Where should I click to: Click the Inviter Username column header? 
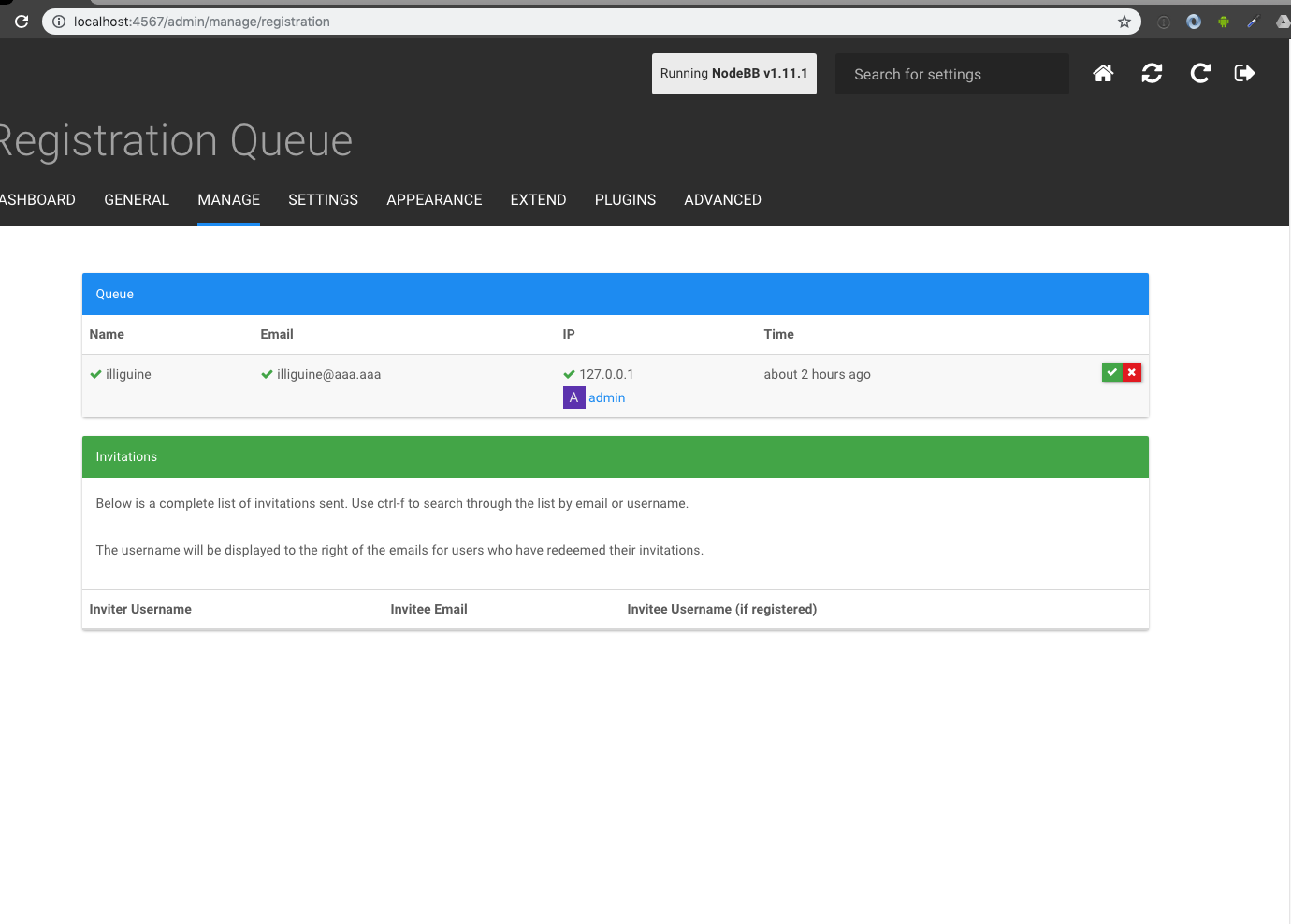click(x=140, y=609)
